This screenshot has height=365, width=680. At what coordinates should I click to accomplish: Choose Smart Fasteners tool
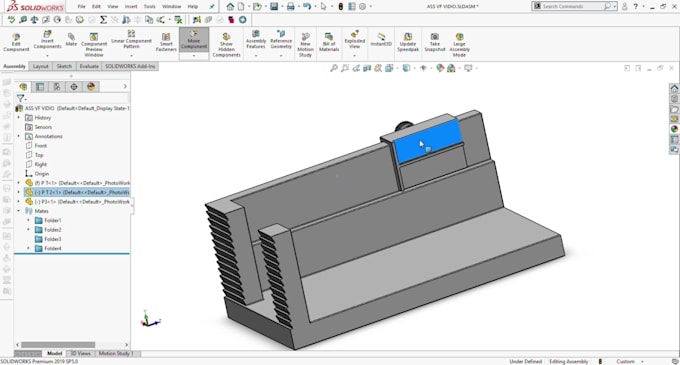click(x=166, y=42)
